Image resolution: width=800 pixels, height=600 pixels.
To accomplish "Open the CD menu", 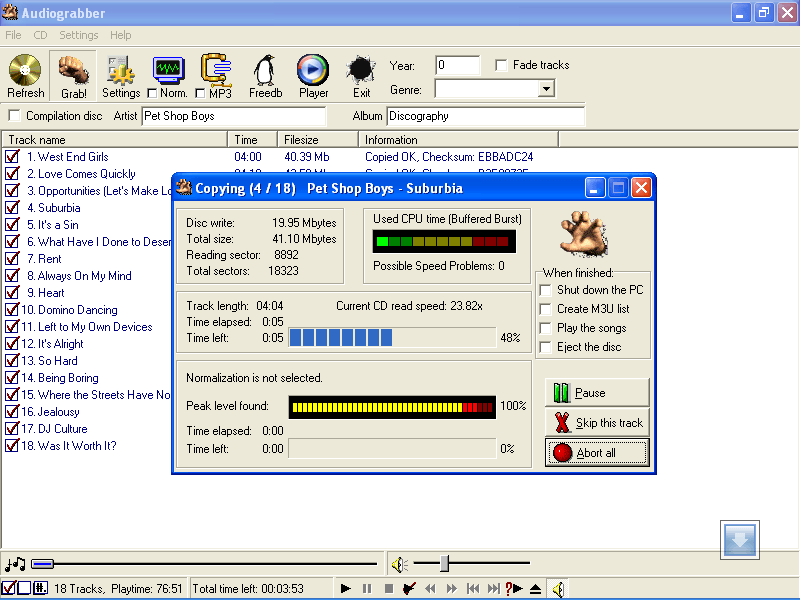I will (40, 35).
